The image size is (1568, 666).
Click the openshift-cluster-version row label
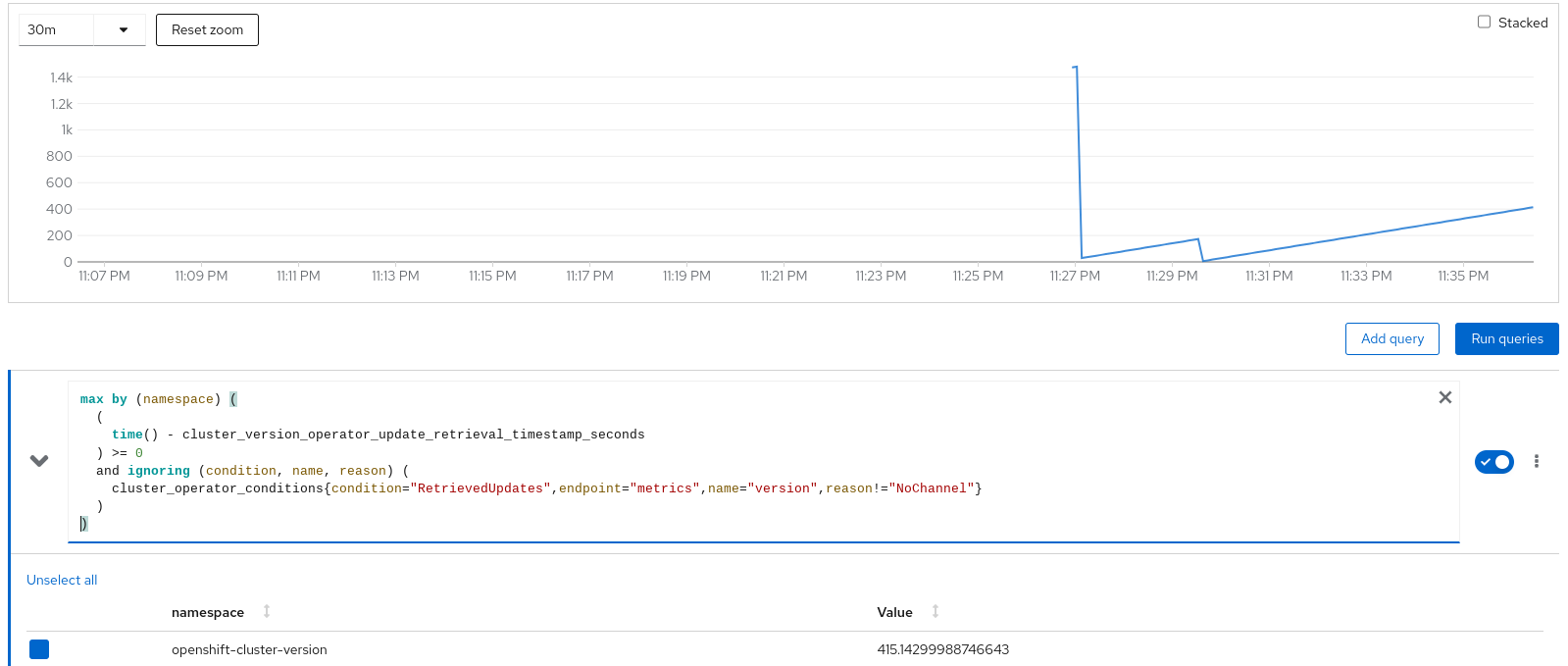[x=249, y=649]
